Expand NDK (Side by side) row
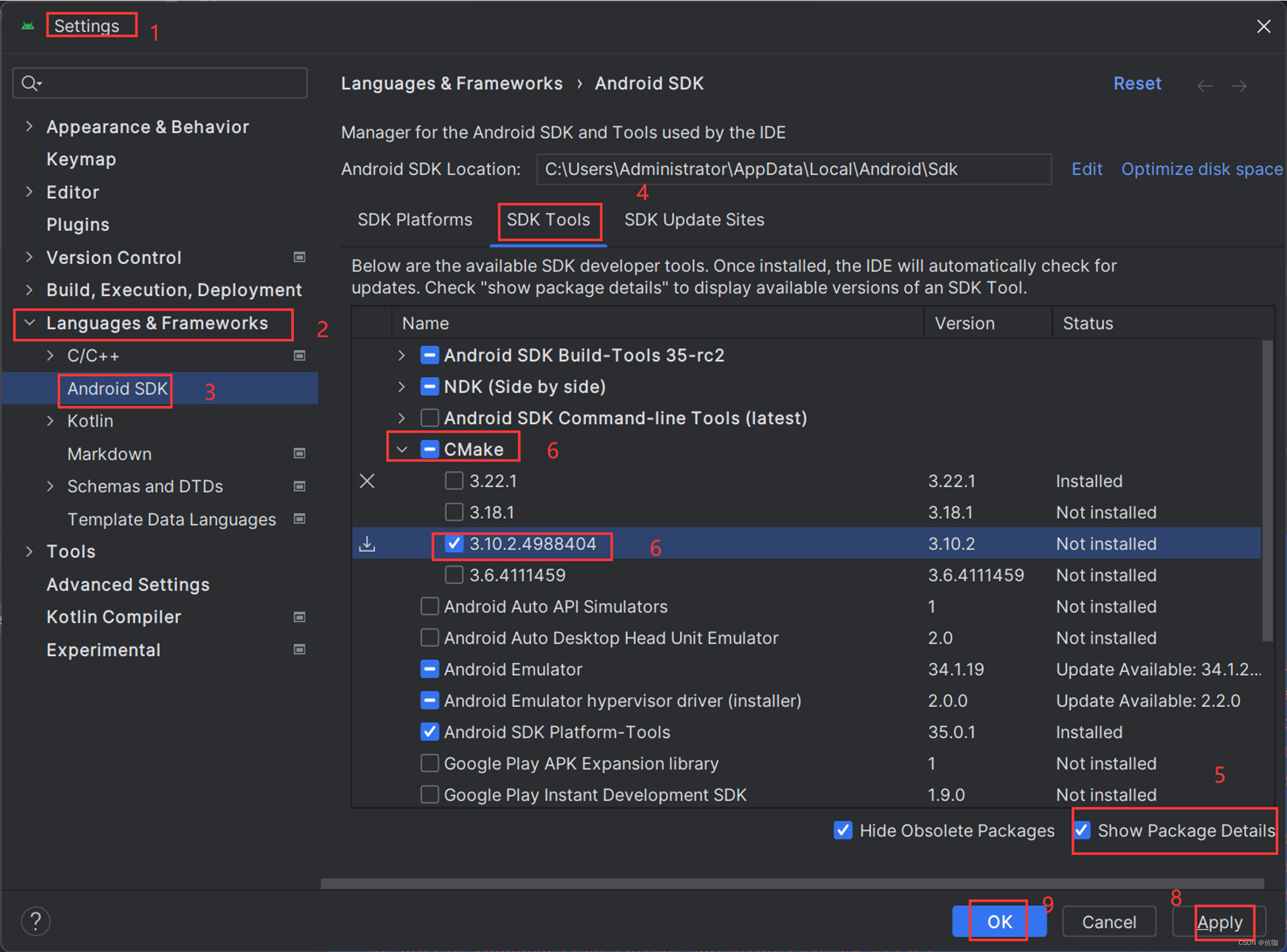Screen dimensions: 1287x952 coord(401,387)
